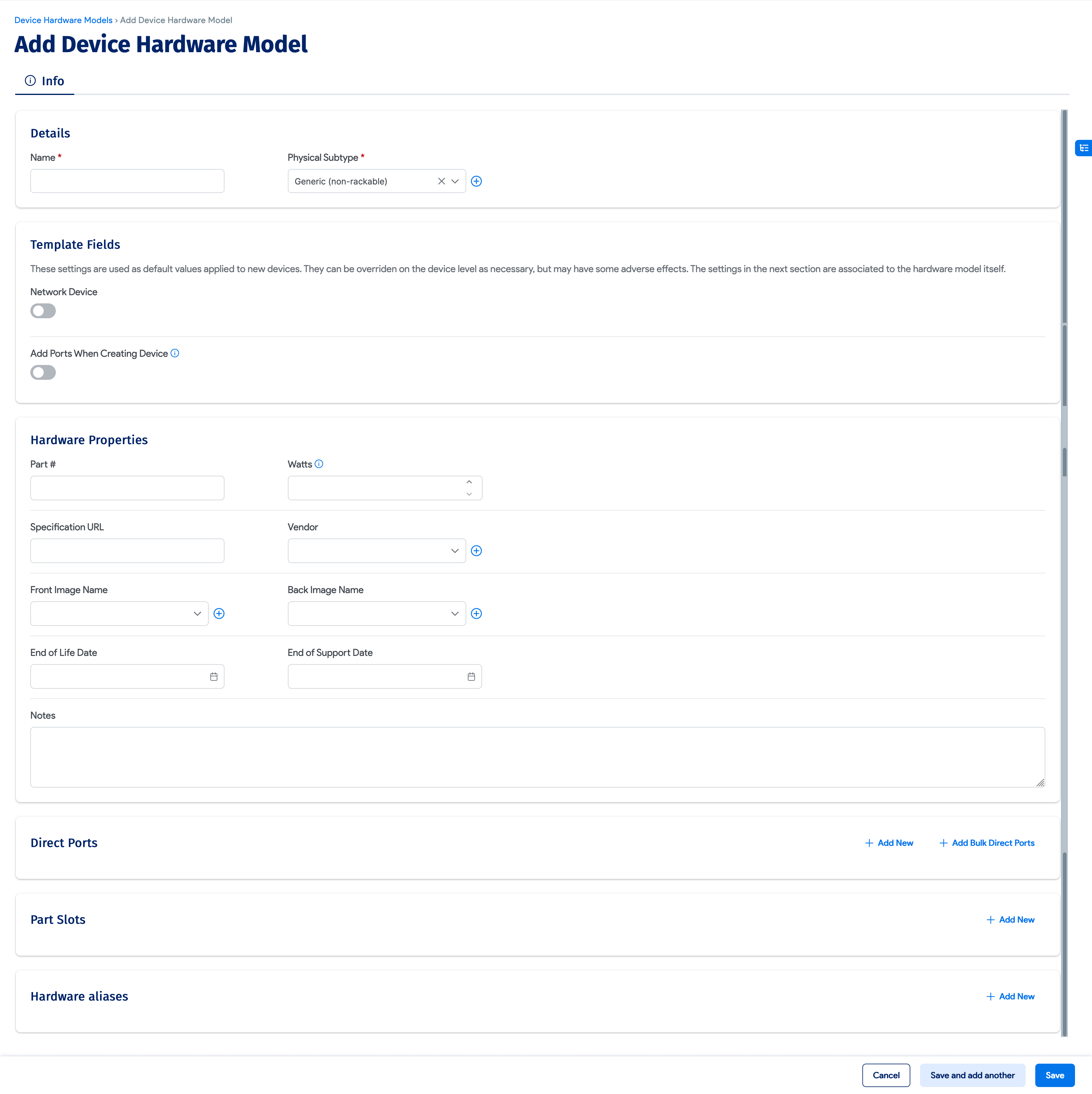Click info icon by Add Ports When Creating Device
1092x1094 pixels.
point(175,353)
